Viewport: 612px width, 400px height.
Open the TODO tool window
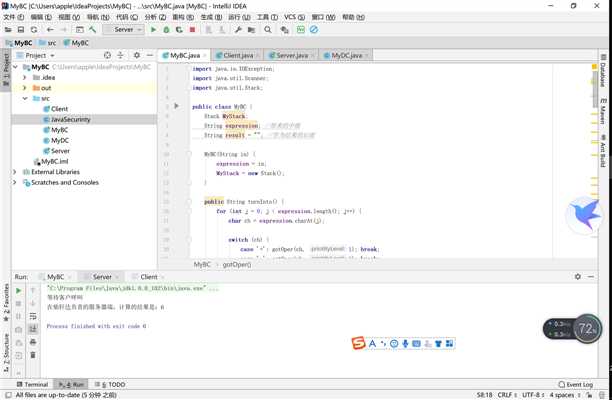tap(110, 384)
